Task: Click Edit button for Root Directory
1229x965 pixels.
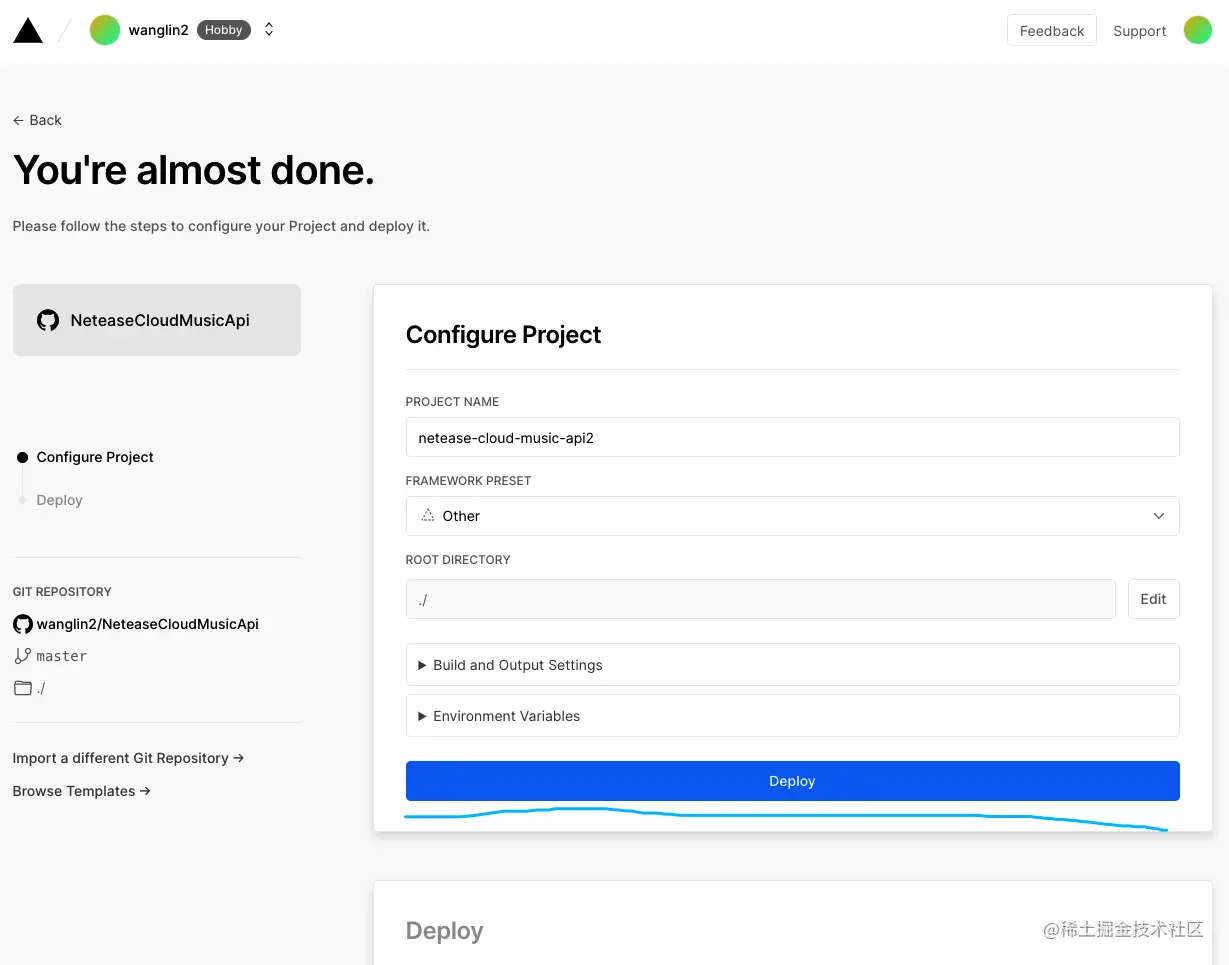Action: point(1153,599)
